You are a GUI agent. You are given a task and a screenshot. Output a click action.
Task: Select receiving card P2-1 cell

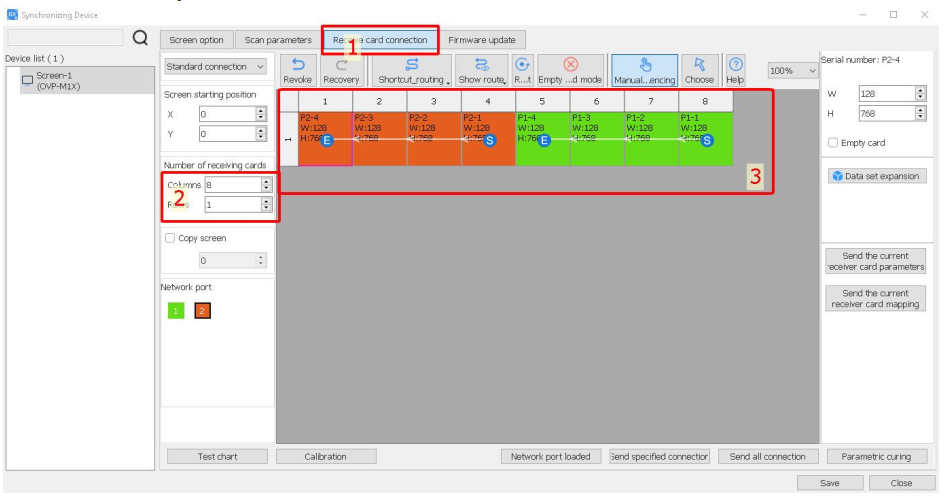coord(488,139)
